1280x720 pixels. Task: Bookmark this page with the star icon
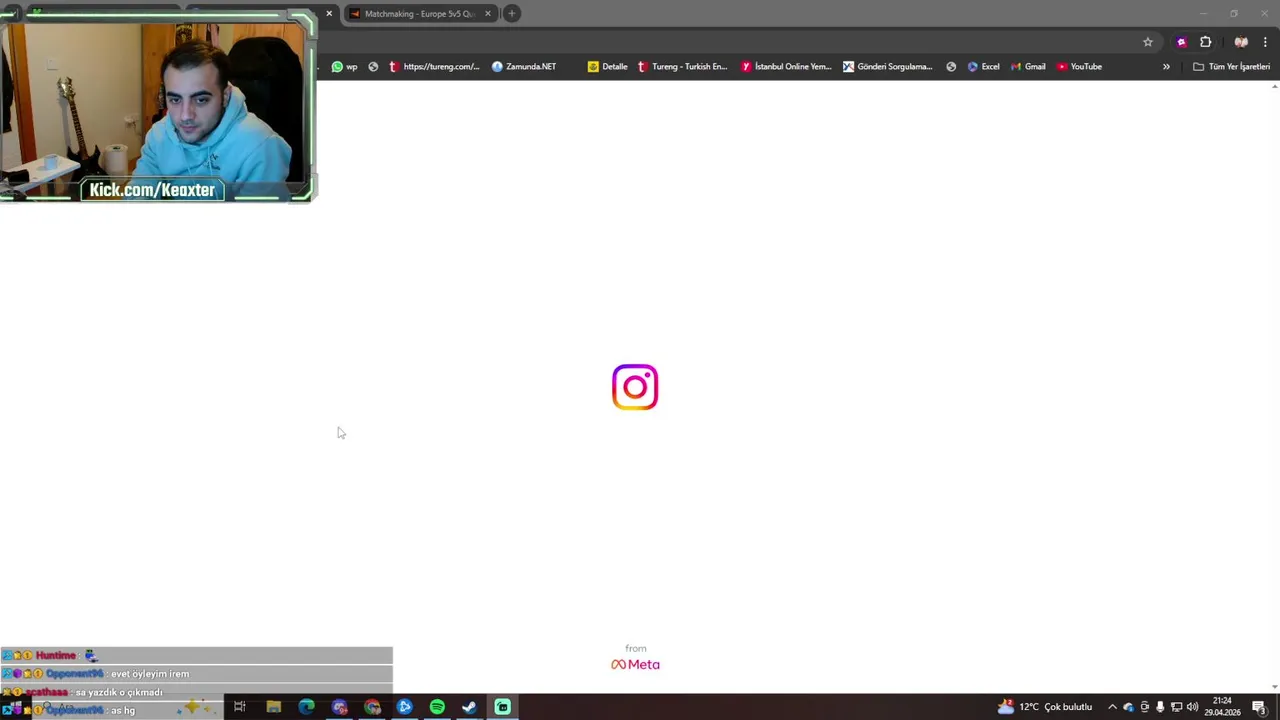click(1148, 42)
